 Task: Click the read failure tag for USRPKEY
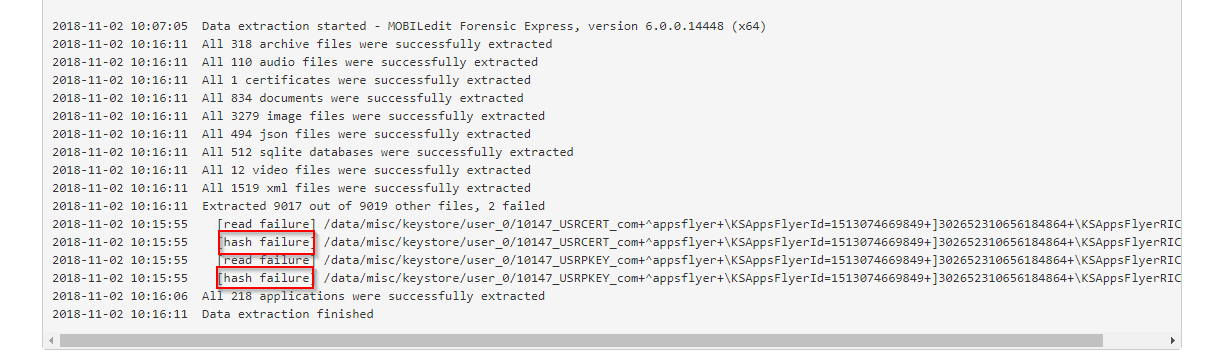(266, 260)
